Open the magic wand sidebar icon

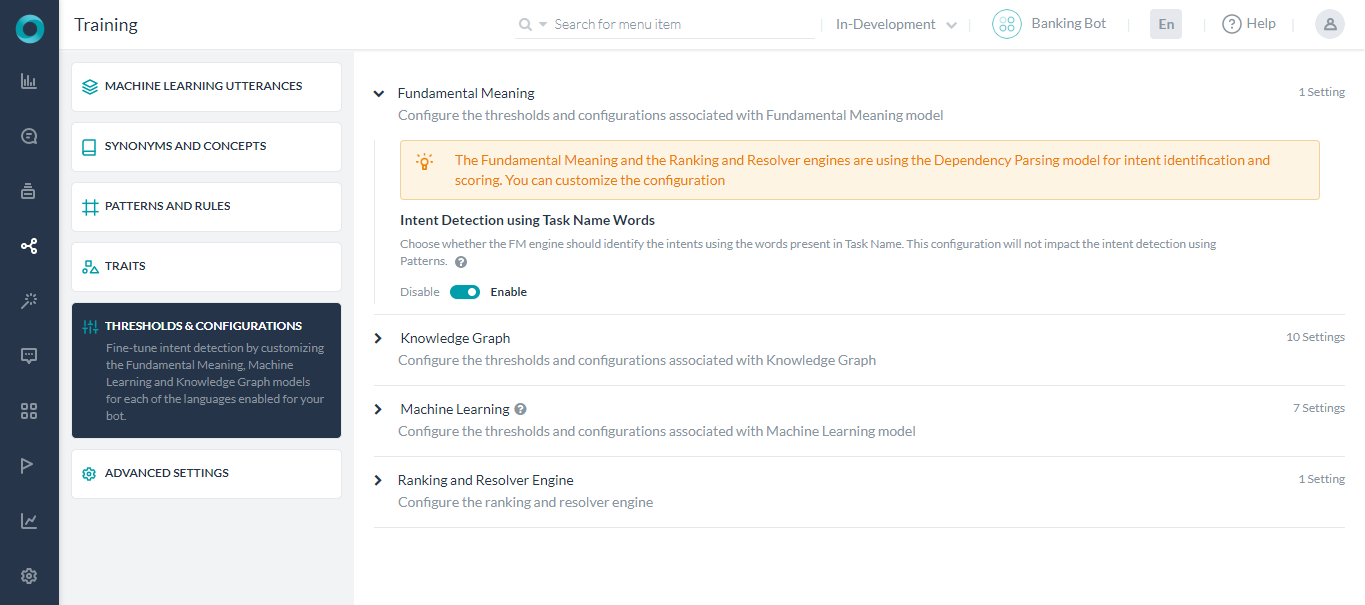(x=29, y=301)
